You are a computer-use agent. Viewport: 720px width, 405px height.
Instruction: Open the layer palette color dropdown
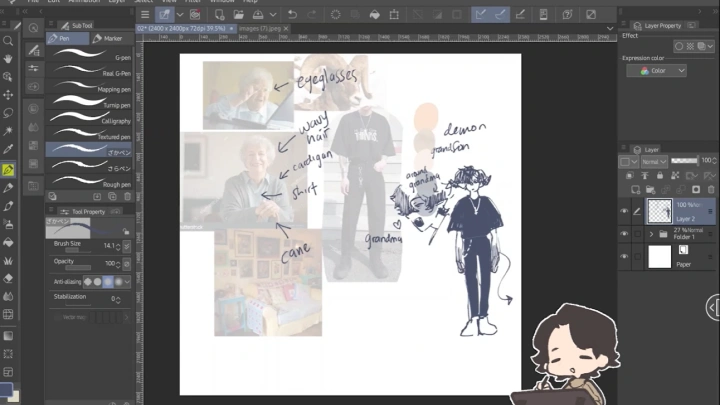click(x=629, y=162)
